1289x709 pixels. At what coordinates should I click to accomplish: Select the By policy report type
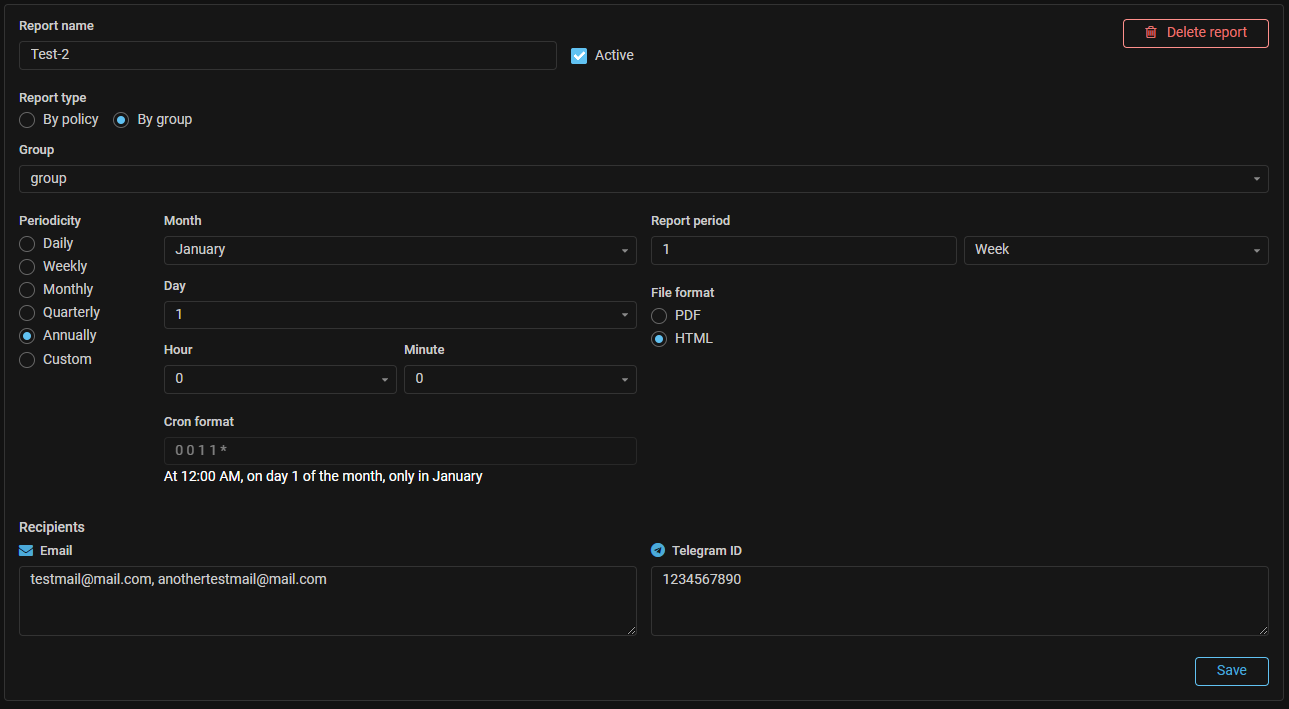(x=28, y=120)
